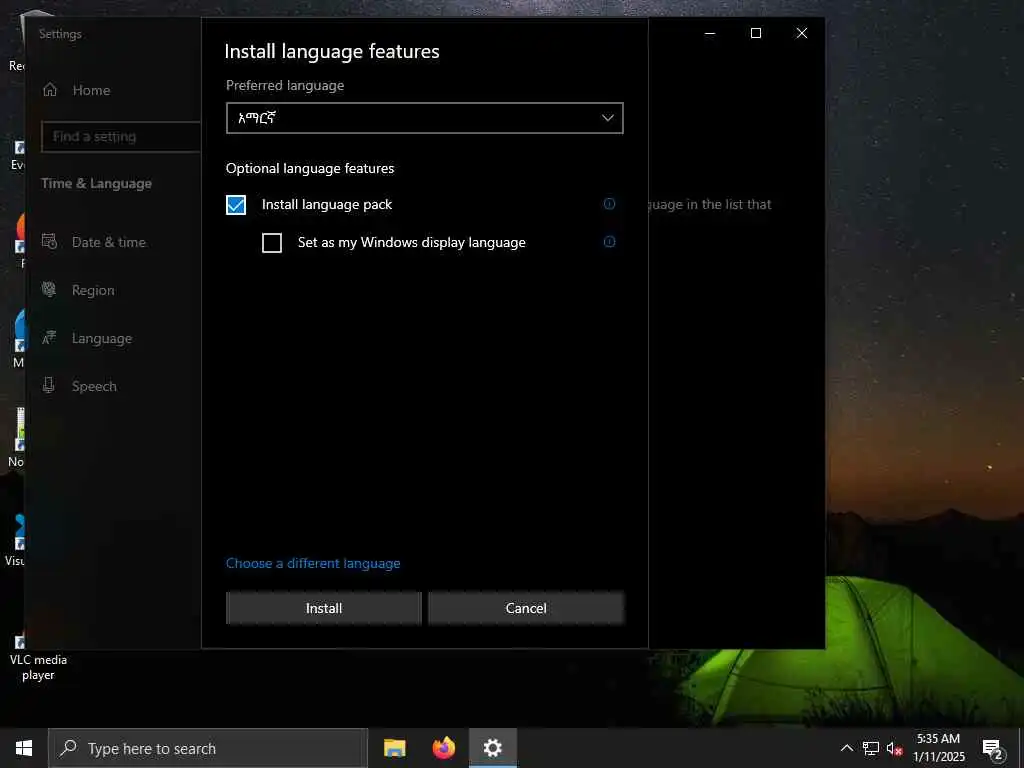The image size is (1024, 768).
Task: Click info icon beside Install language pack
Action: [x=609, y=204]
